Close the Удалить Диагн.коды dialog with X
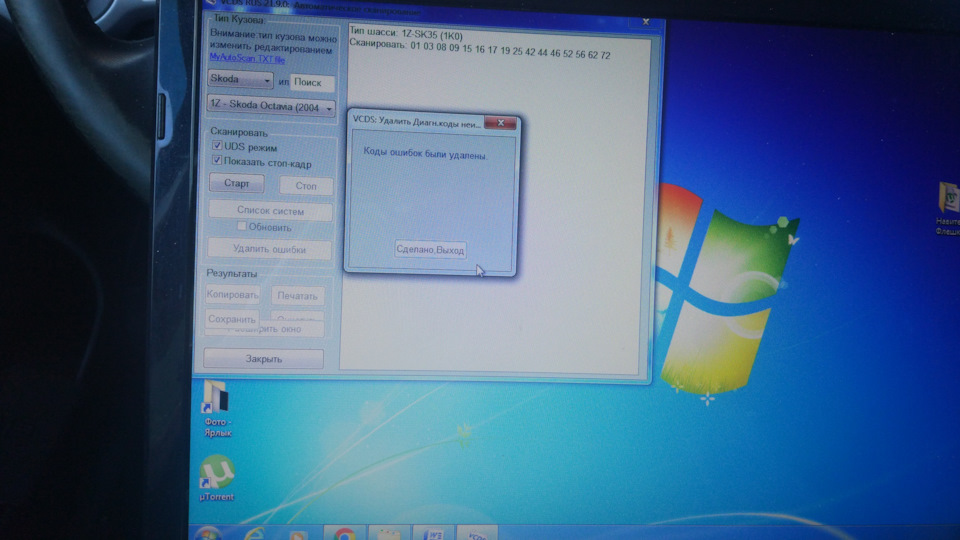Screen dimensions: 960x540 click(500, 123)
